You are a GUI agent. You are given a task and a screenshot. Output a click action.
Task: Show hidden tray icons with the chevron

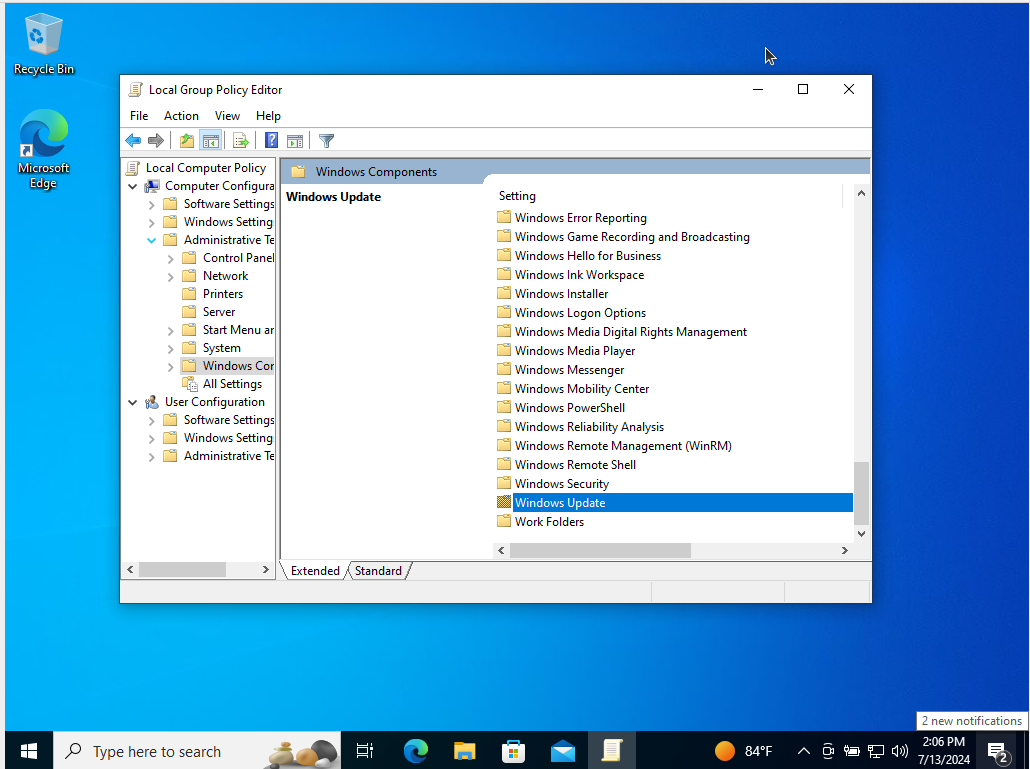pyautogui.click(x=803, y=751)
